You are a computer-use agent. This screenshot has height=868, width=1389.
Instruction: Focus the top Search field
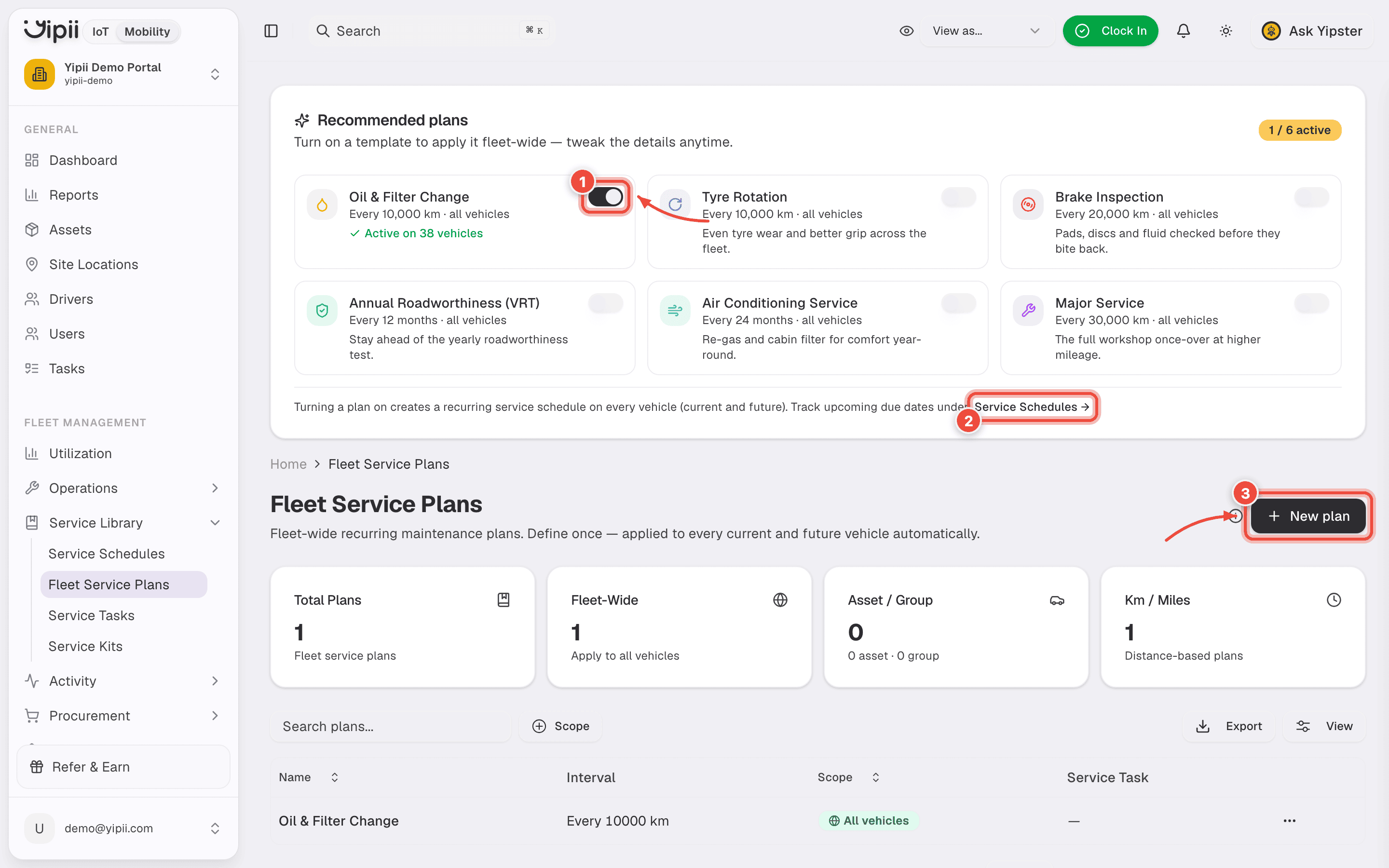click(432, 31)
